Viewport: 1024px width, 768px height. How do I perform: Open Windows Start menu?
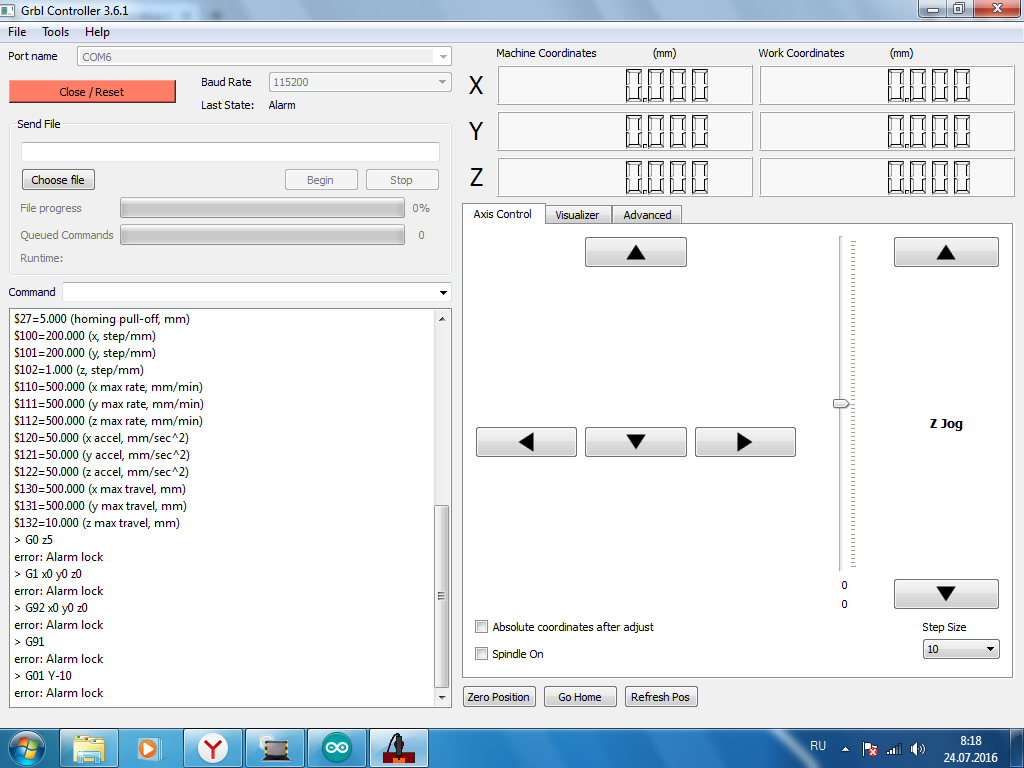[x=26, y=748]
